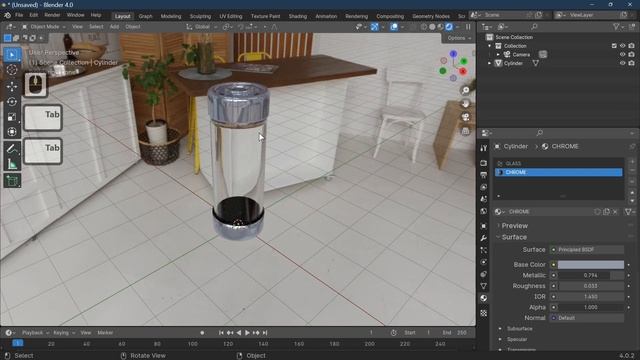Open the Render properties tab
640x360 pixels.
tap(484, 163)
